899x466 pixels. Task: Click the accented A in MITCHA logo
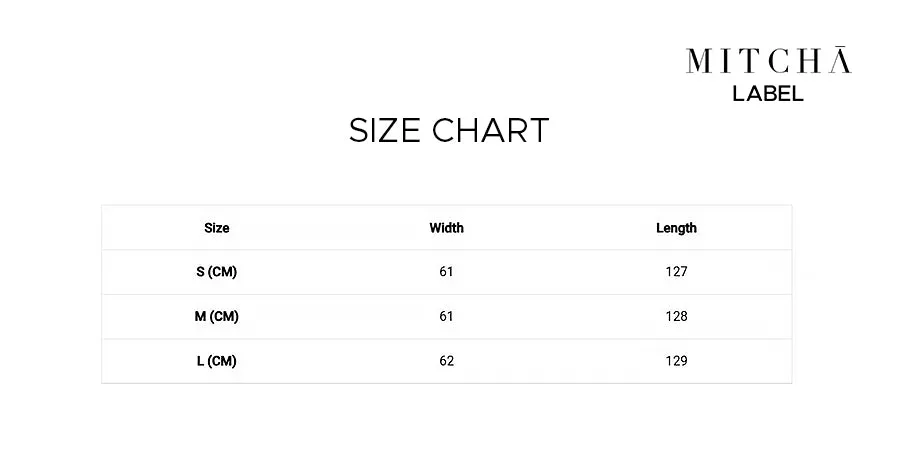[x=841, y=59]
